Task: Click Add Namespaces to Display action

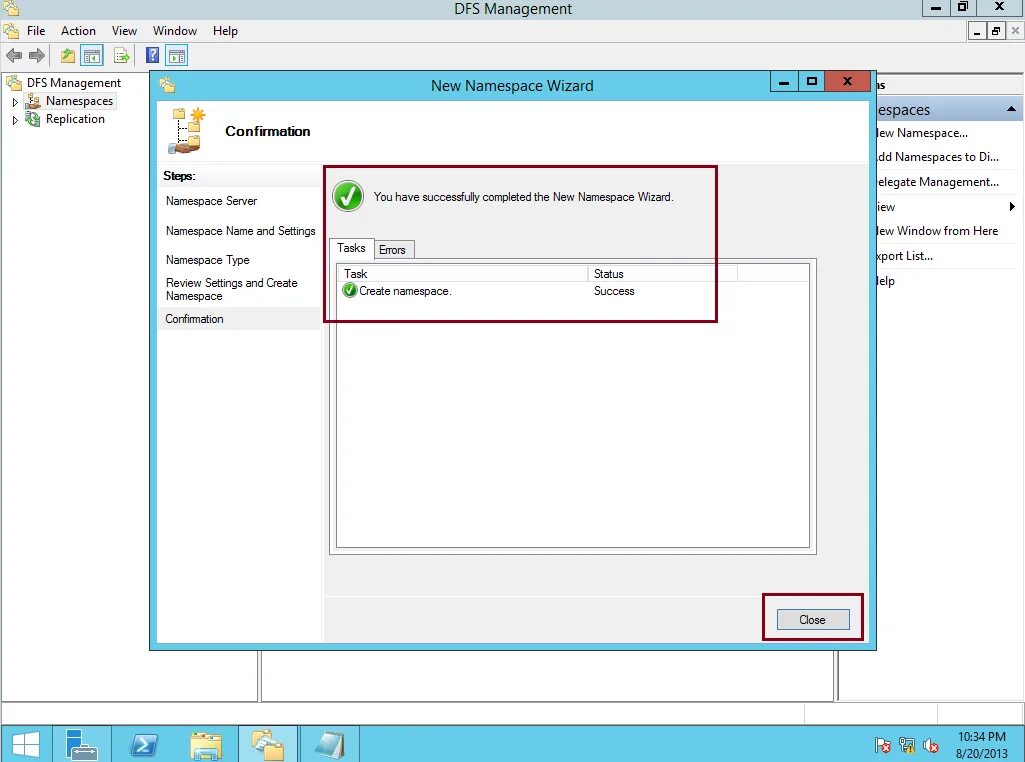Action: tap(937, 157)
